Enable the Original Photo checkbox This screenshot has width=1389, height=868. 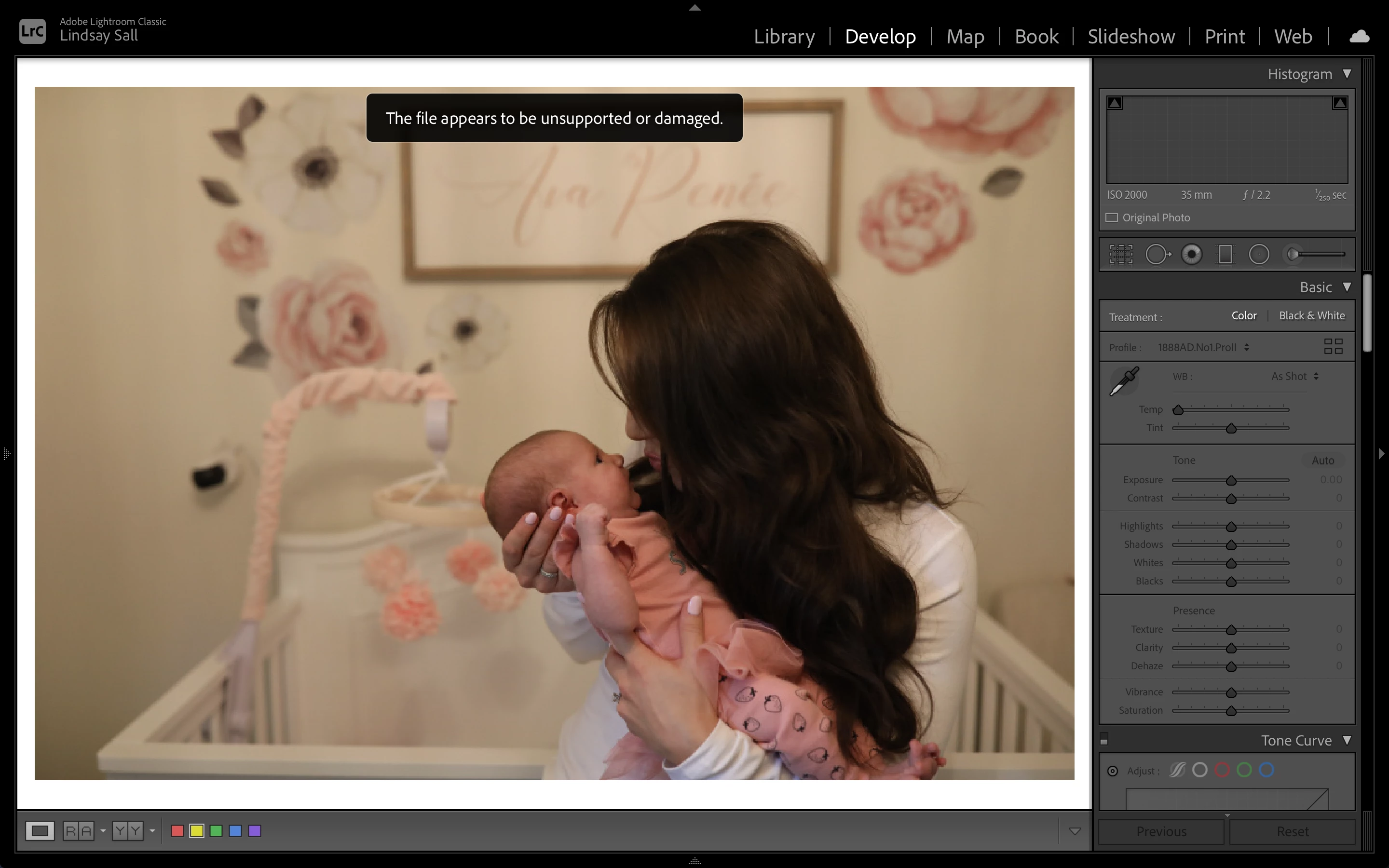point(1112,217)
